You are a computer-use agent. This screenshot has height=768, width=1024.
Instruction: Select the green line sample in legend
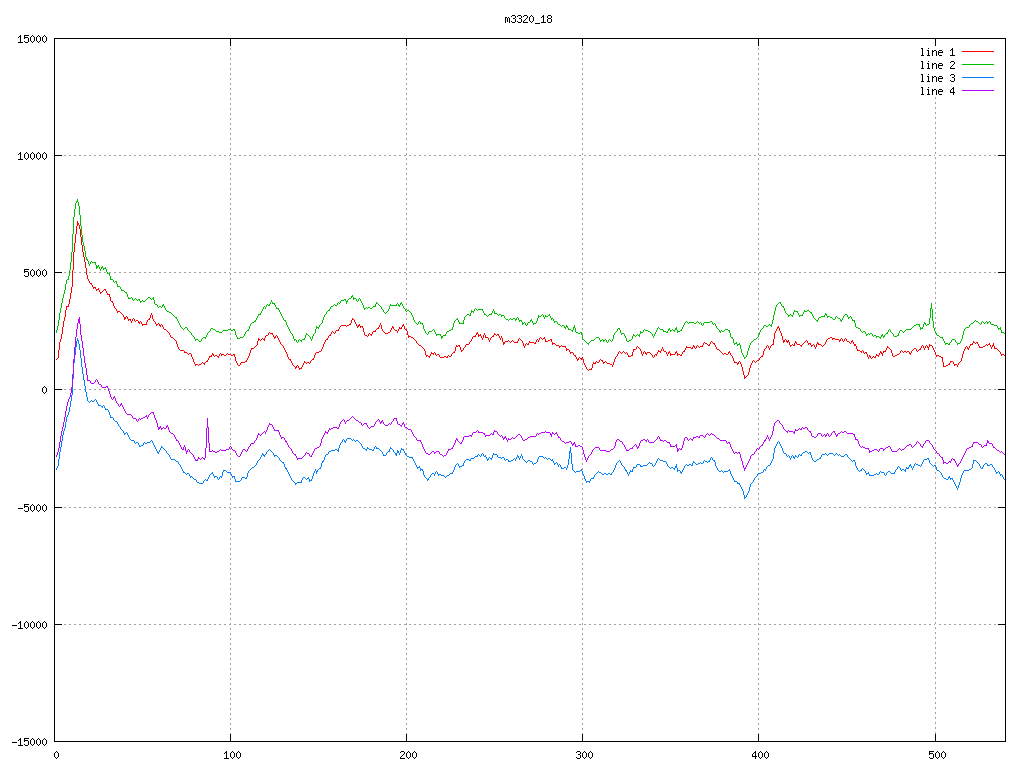980,65
